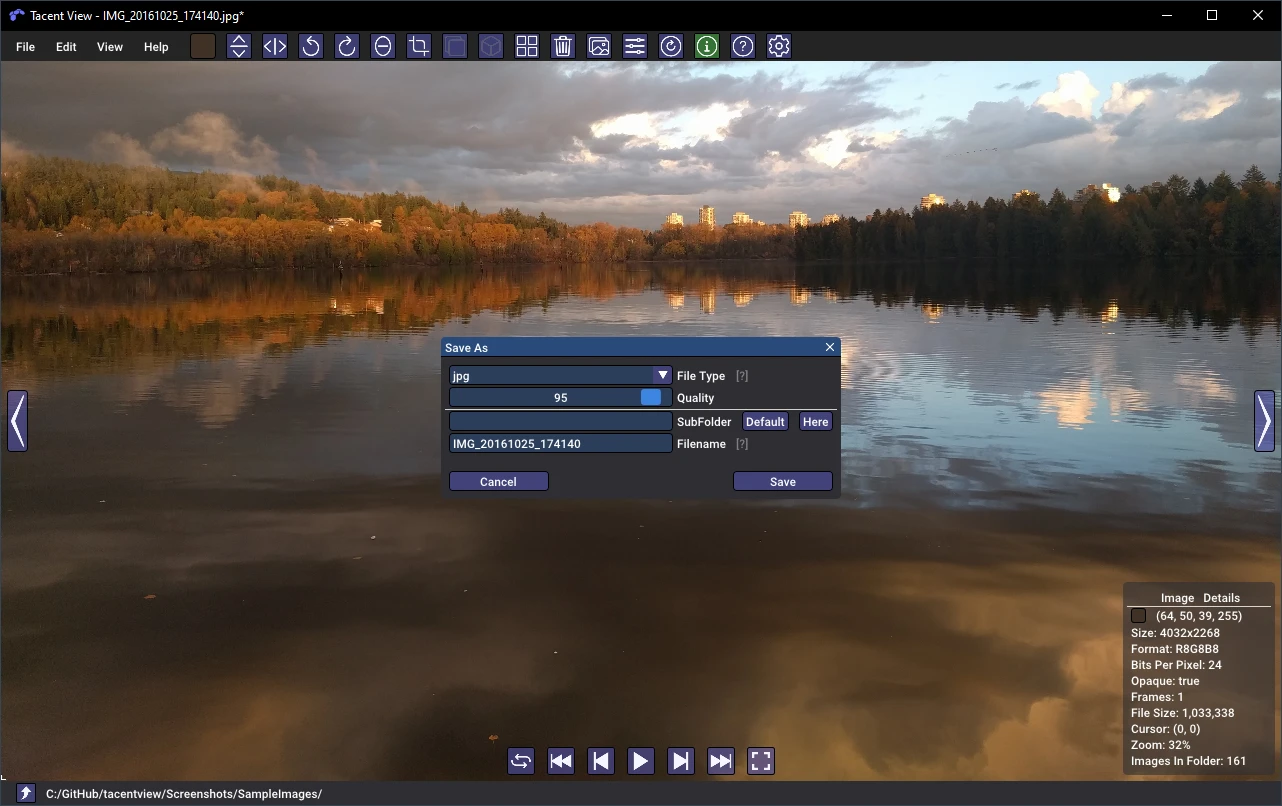Open the File menu
This screenshot has height=806, width=1282.
(x=25, y=47)
